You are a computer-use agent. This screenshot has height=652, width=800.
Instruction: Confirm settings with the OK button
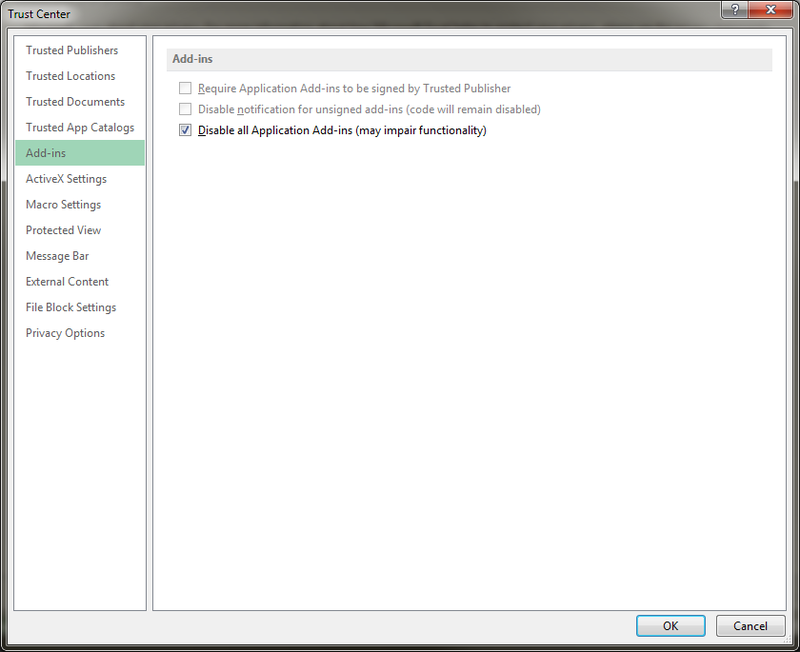click(670, 625)
